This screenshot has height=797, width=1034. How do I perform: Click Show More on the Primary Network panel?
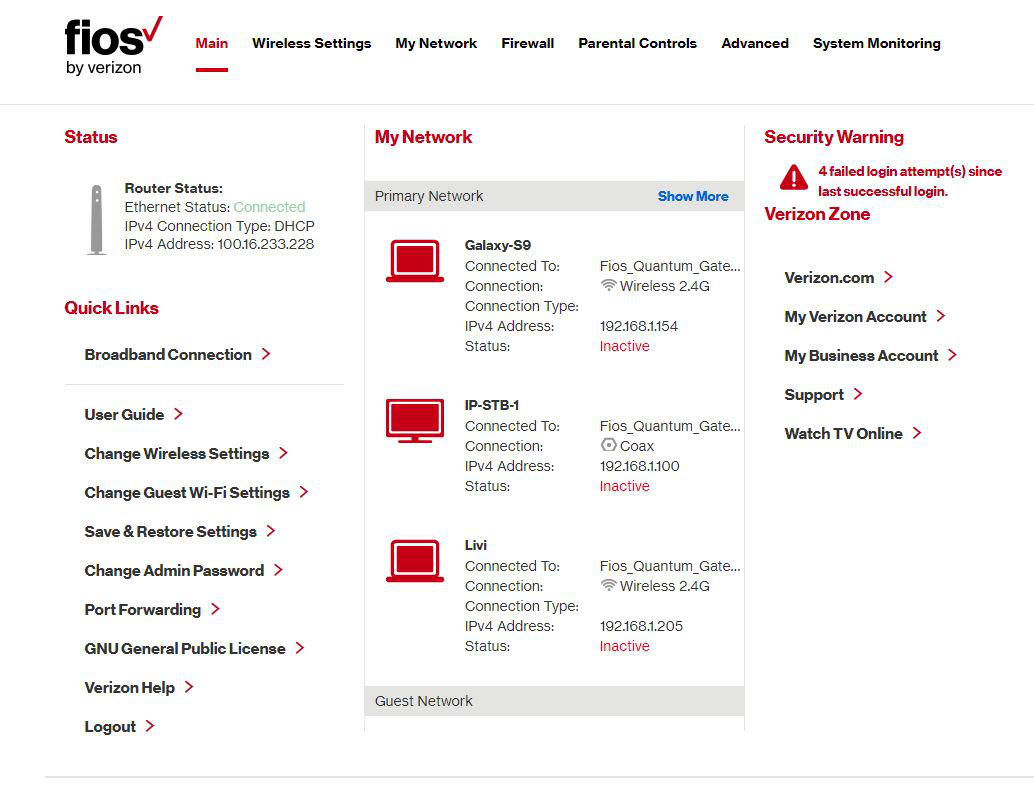[693, 196]
